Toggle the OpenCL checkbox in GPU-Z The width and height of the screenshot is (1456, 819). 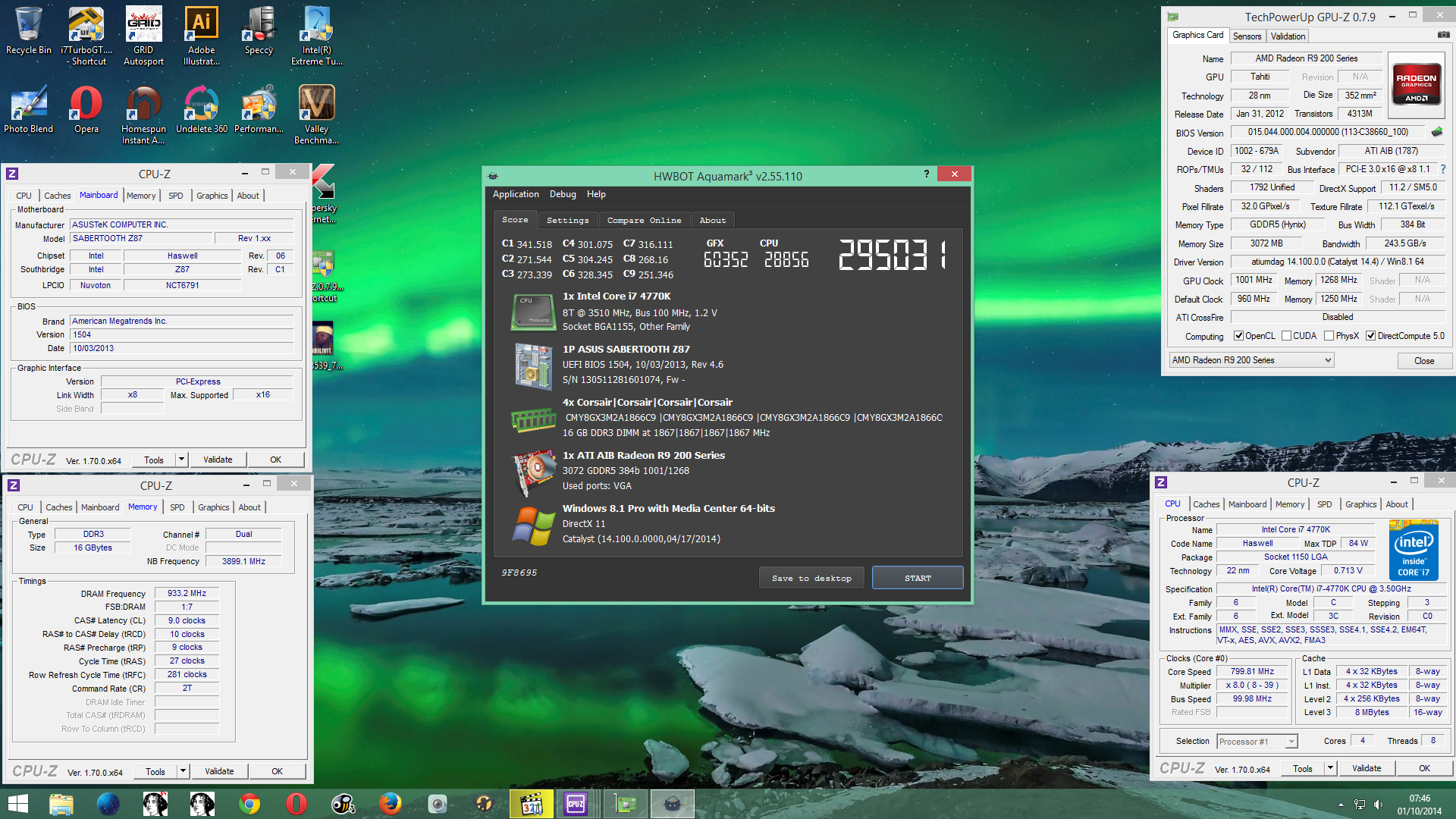[1238, 336]
